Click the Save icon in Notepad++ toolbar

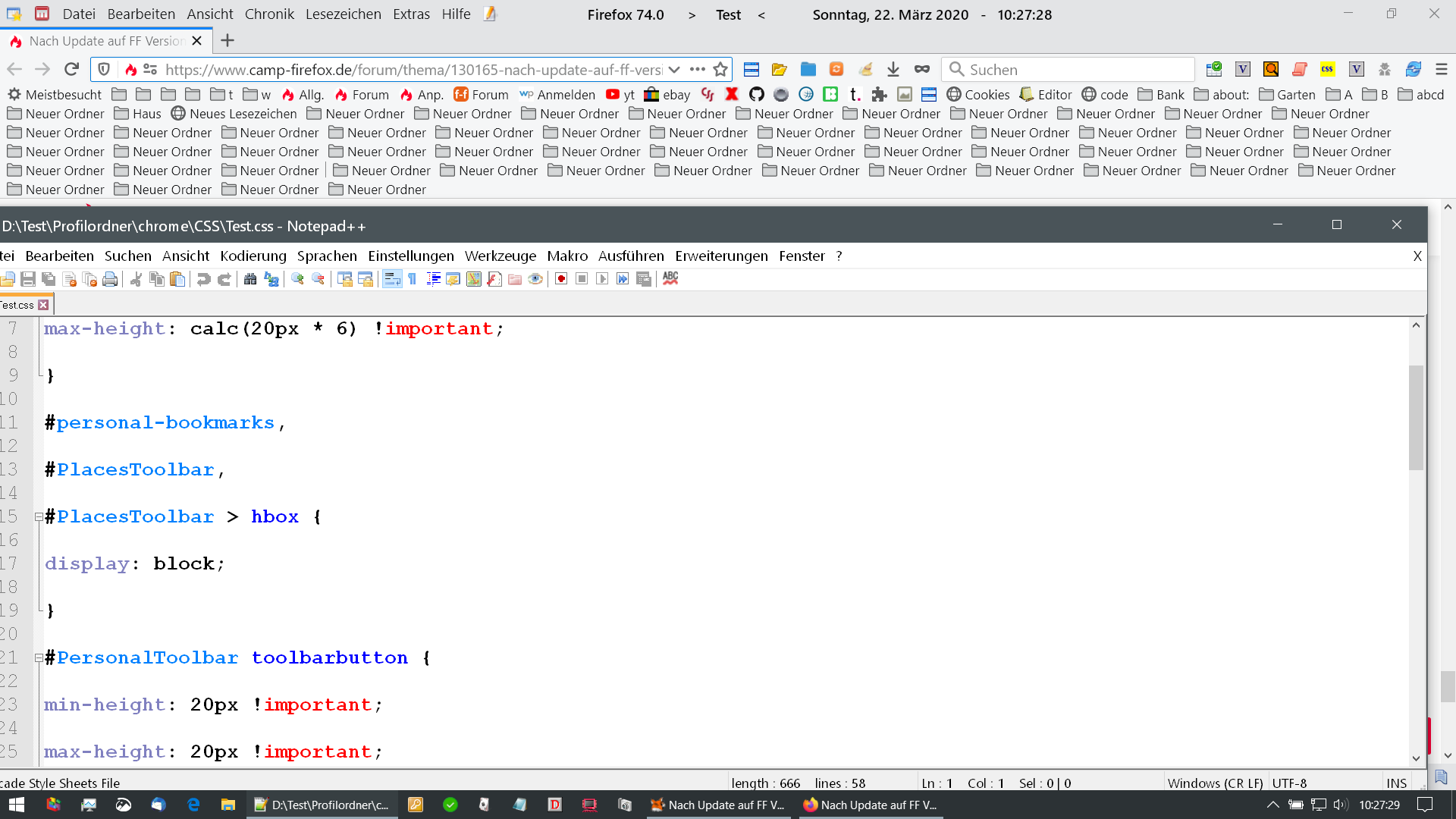pyautogui.click(x=28, y=279)
